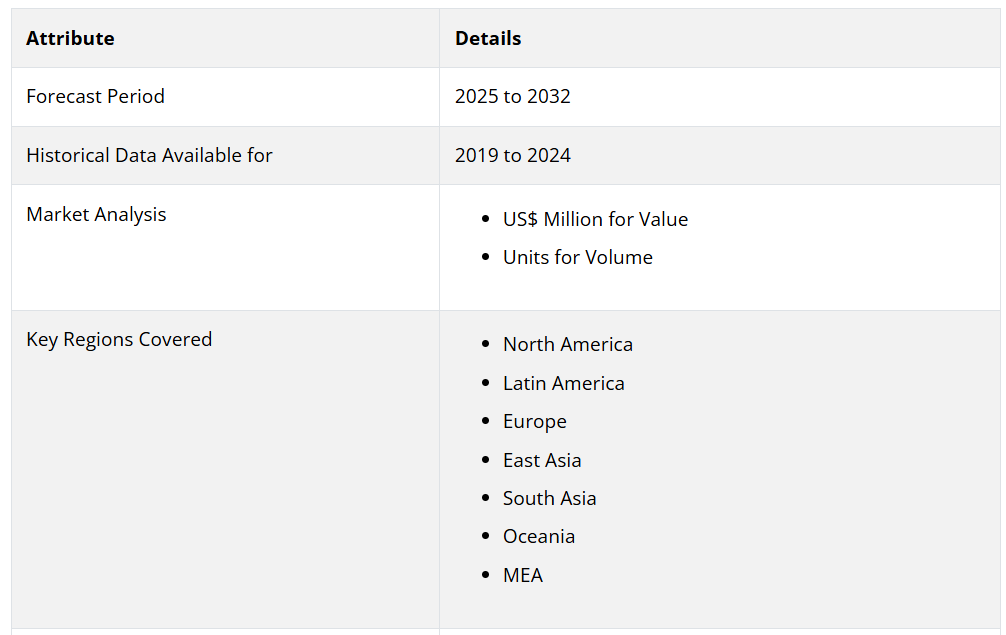Screen dimensions: 1006x635
Task: Click the 2025 to 2032 value
Action: pyautogui.click(x=513, y=96)
